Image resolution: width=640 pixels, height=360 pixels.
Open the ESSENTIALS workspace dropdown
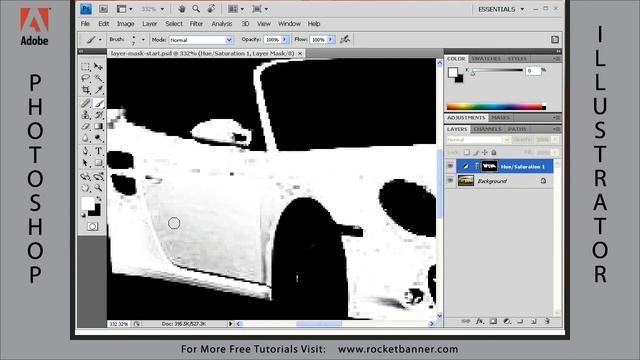(x=501, y=9)
